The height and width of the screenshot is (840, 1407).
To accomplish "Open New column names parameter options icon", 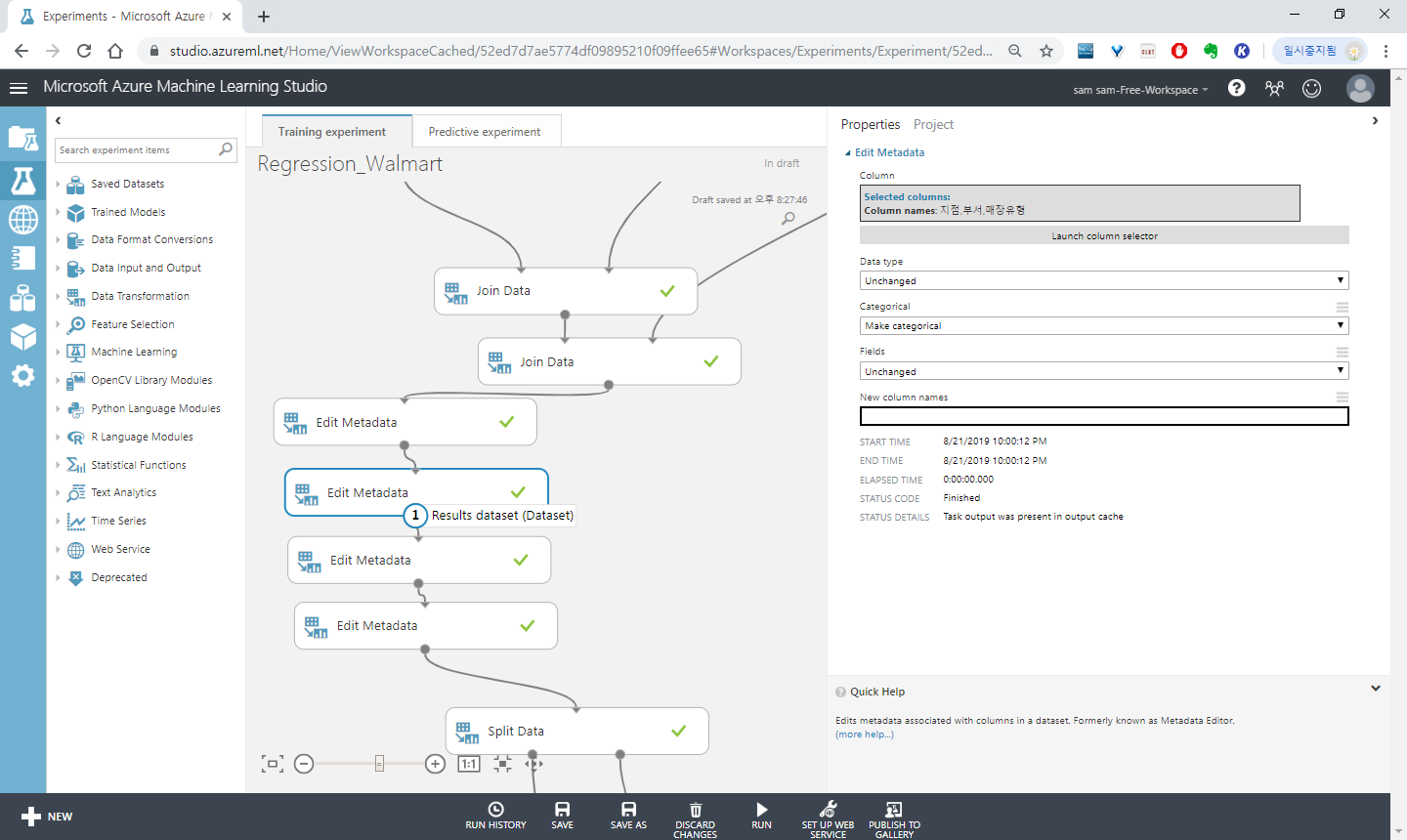I will pos(1343,397).
